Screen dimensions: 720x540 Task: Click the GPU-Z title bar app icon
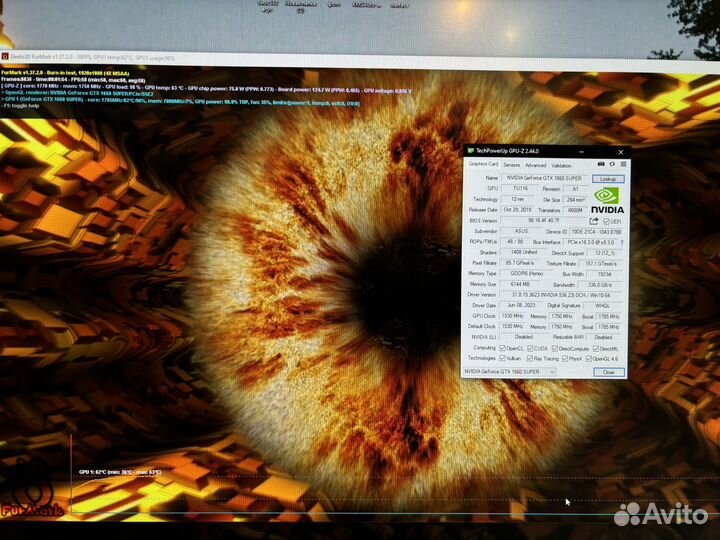coord(471,151)
